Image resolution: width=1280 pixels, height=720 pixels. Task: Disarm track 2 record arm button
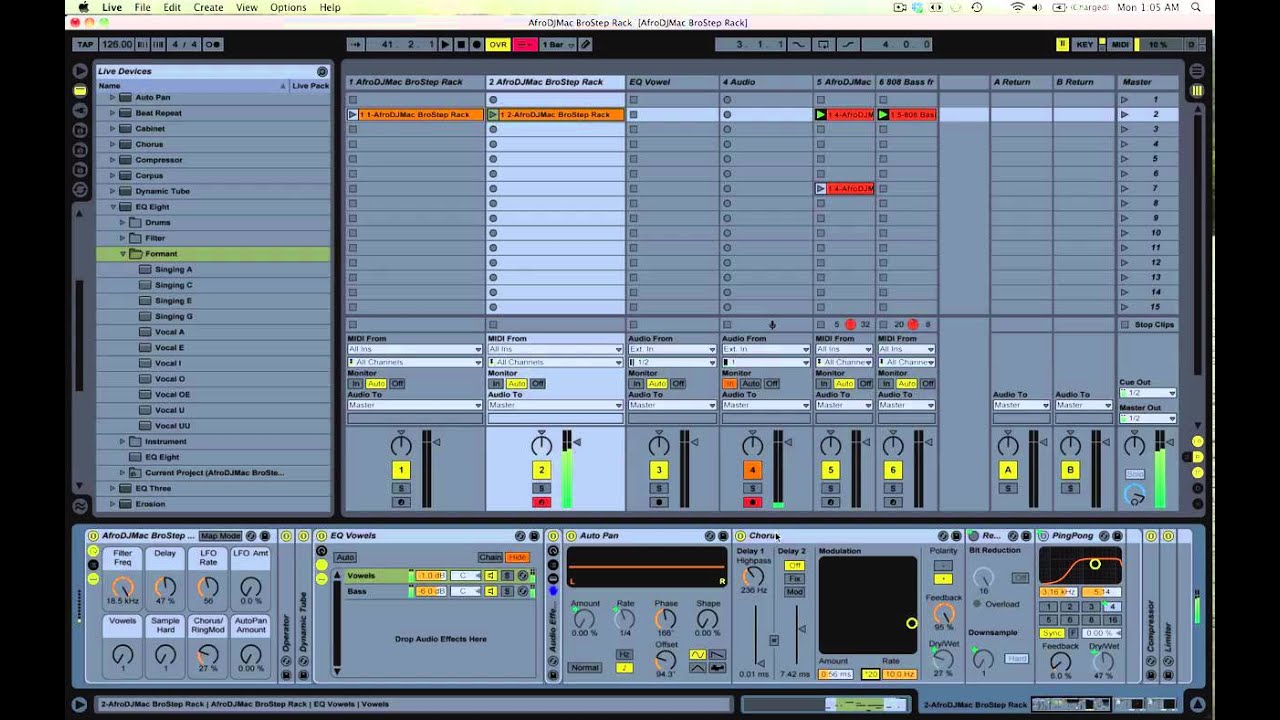click(541, 502)
